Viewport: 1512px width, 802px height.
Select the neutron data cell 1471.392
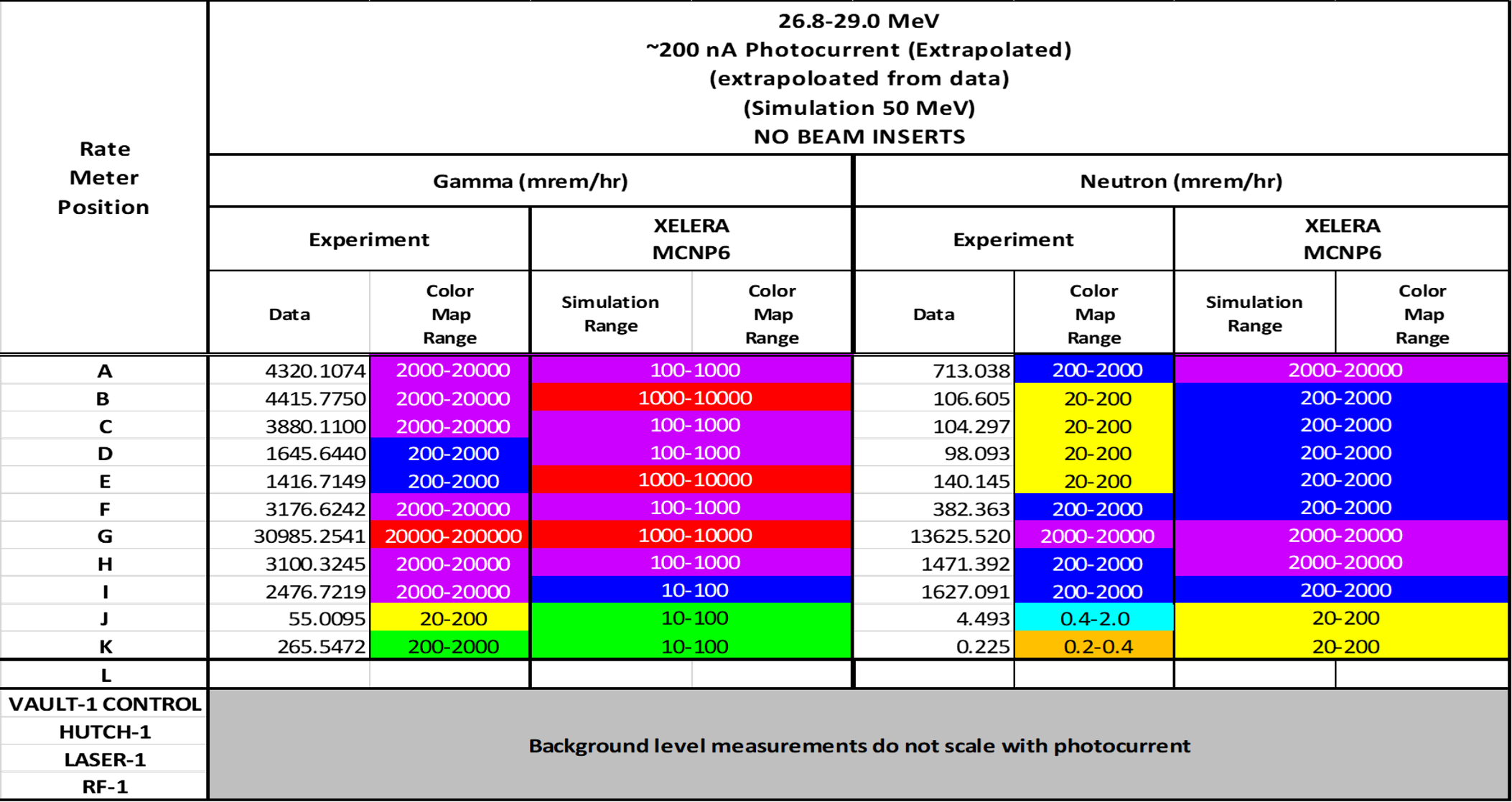tap(934, 564)
